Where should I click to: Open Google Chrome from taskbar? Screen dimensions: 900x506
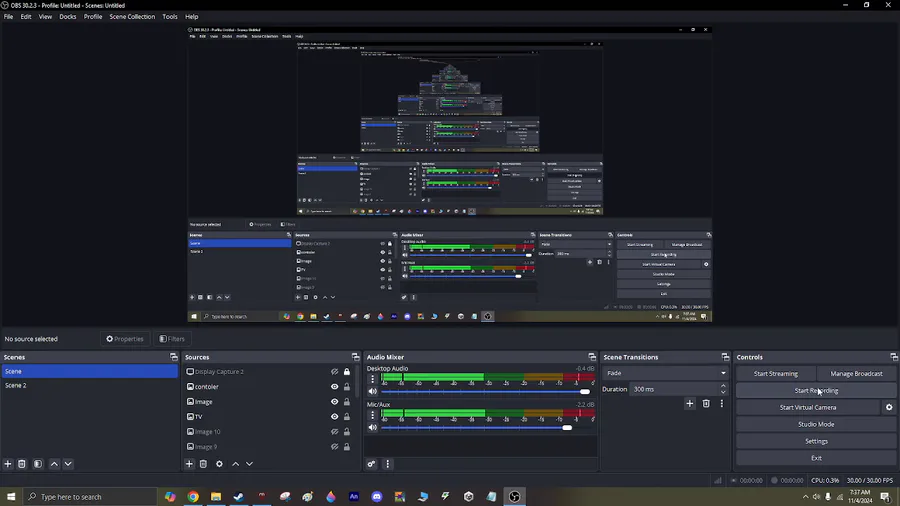tap(193, 497)
